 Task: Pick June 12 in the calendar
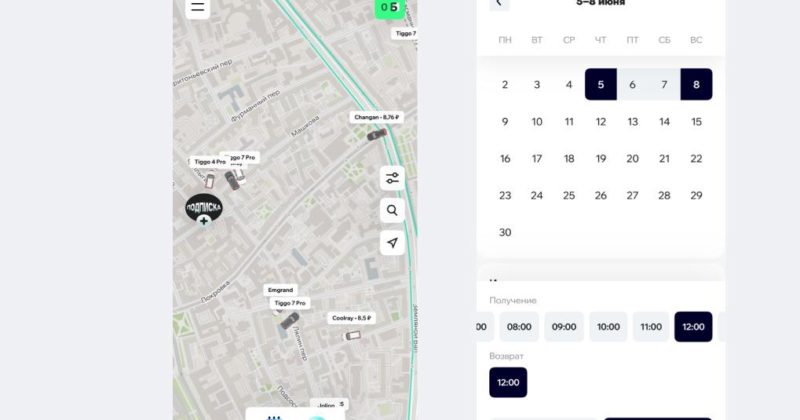click(x=601, y=122)
